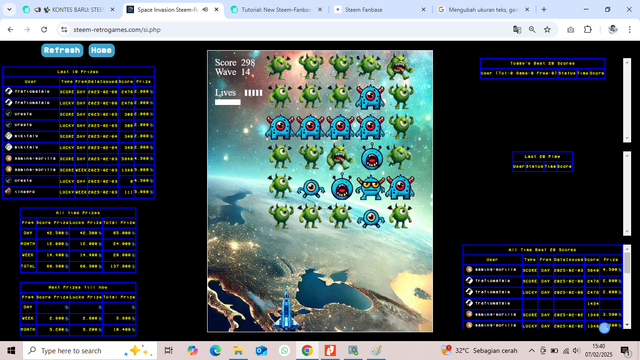Image resolution: width=640 pixels, height=360 pixels.
Task: Click the All Time Best 20 Scores heading
Action: coord(542,250)
